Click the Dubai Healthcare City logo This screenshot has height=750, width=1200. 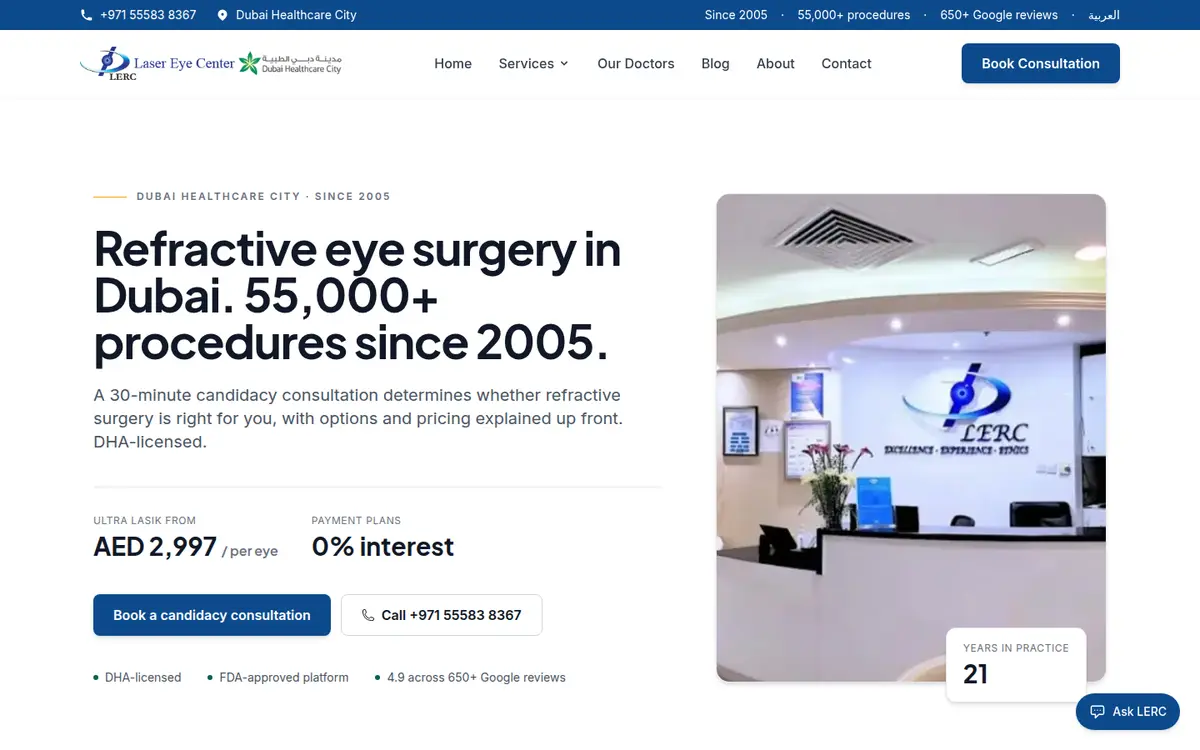click(x=290, y=63)
